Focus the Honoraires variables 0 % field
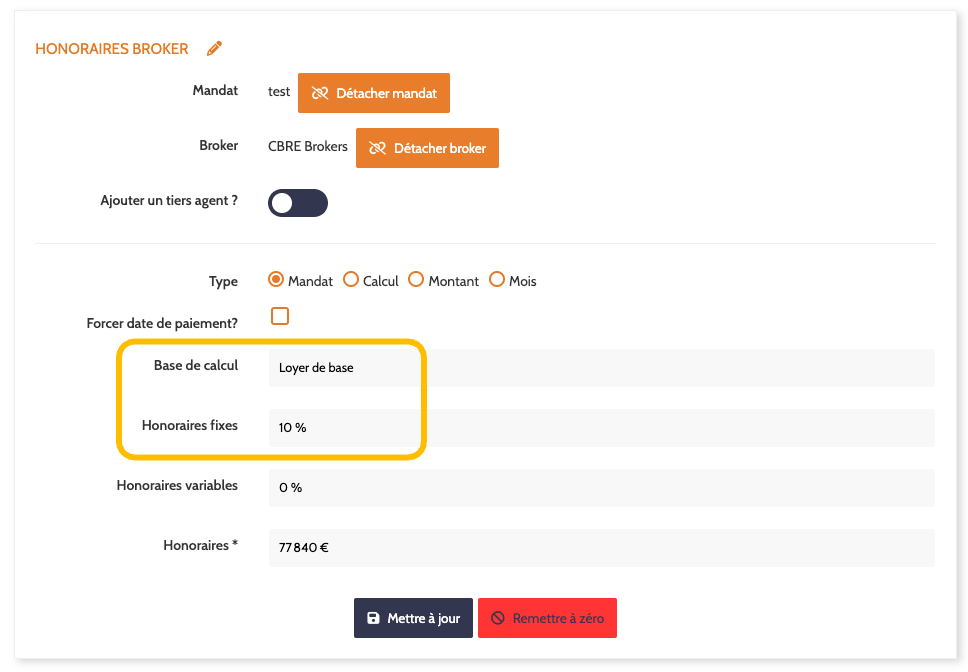 600,487
